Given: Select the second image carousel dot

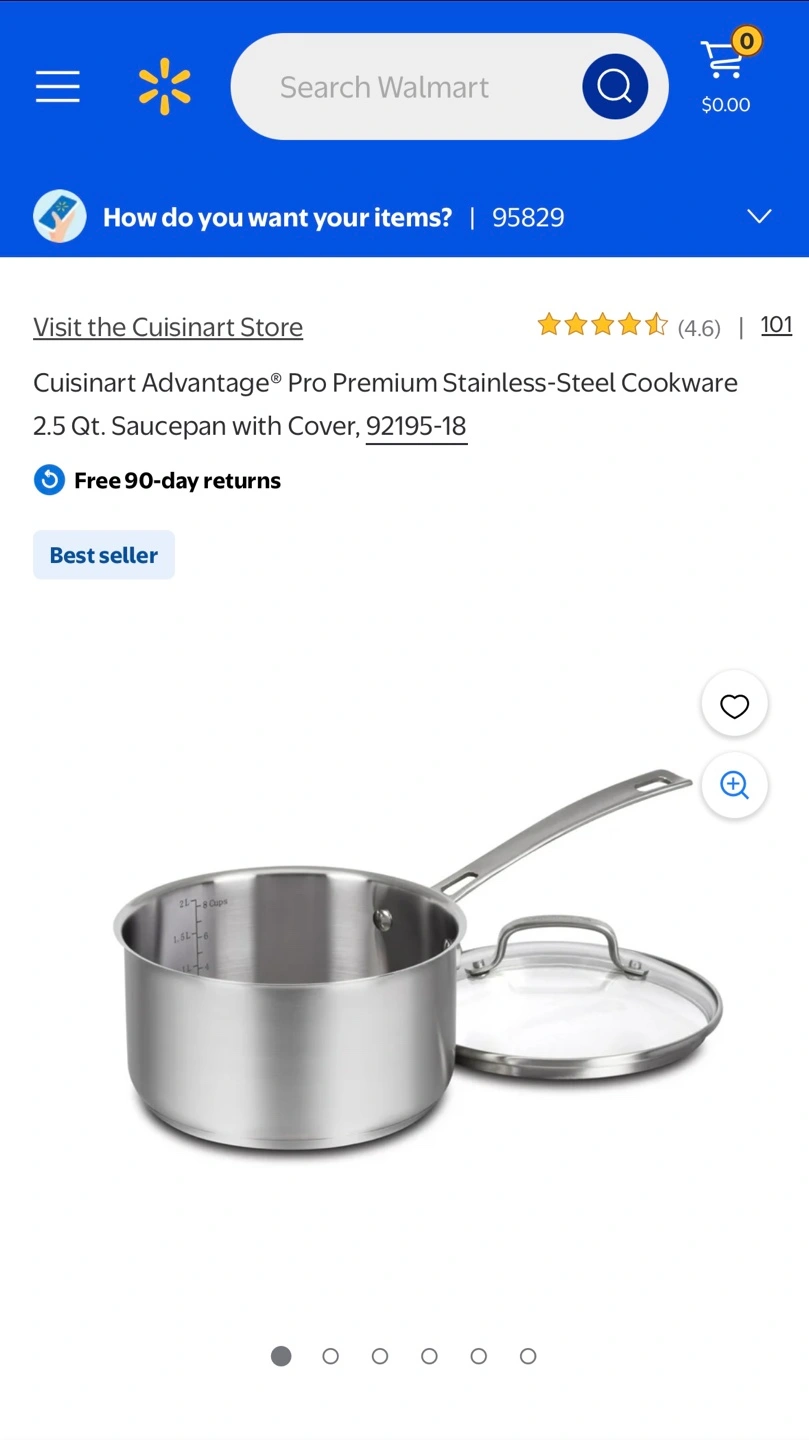Looking at the screenshot, I should click(x=331, y=1356).
